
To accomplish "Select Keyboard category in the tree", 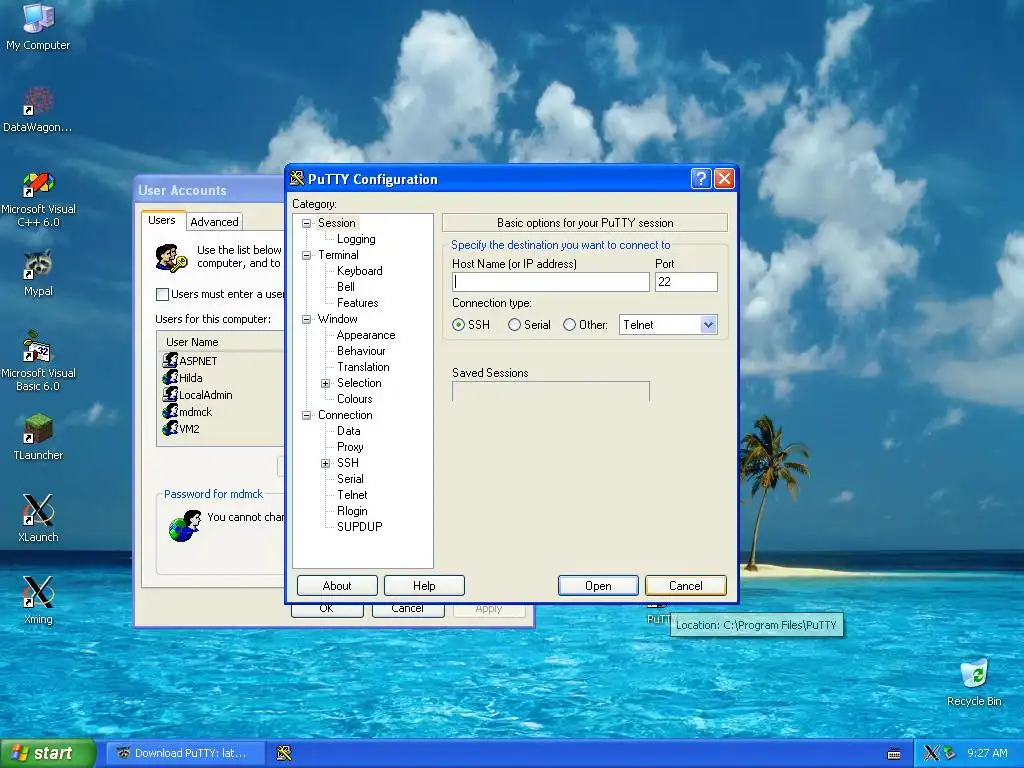I will click(x=359, y=271).
